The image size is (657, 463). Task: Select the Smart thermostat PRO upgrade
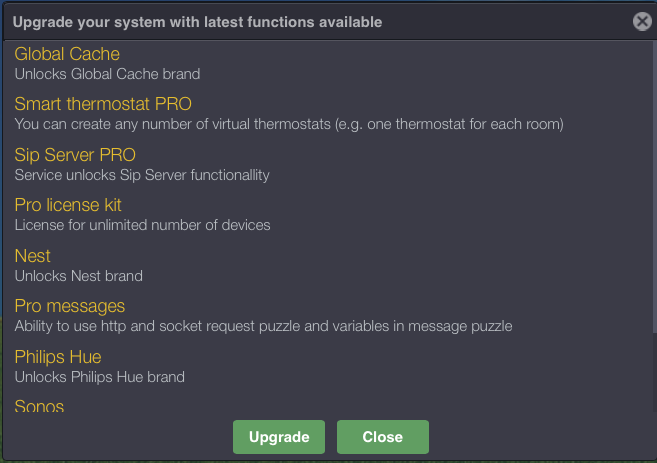tap(103, 104)
